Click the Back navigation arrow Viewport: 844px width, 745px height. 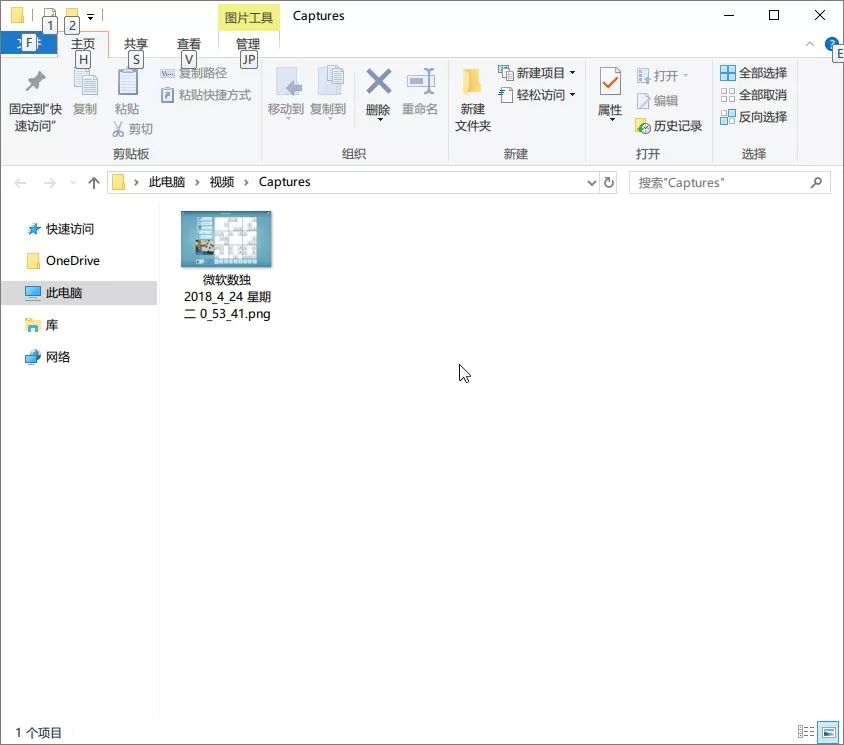(20, 183)
